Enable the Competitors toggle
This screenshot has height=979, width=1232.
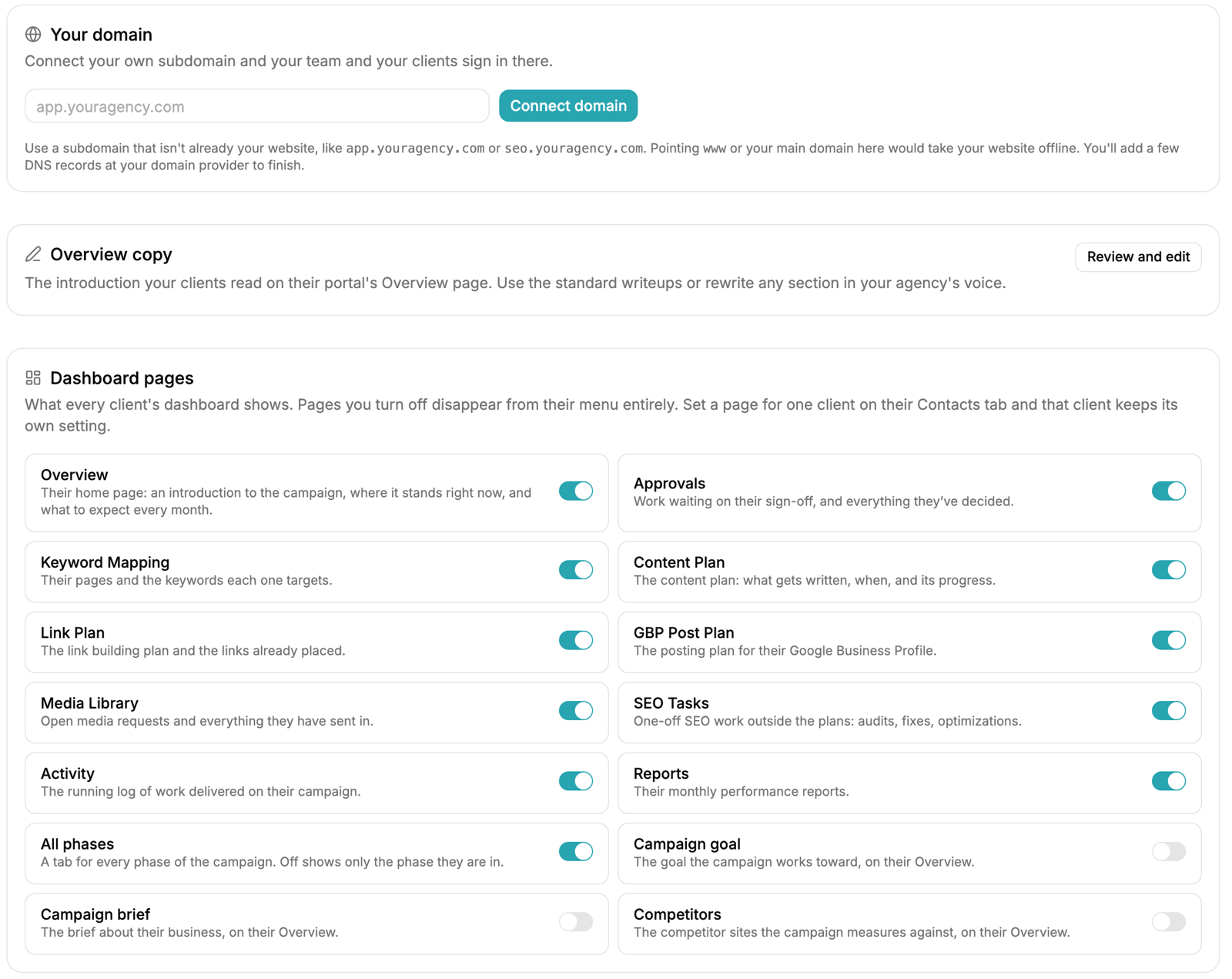tap(1168, 922)
